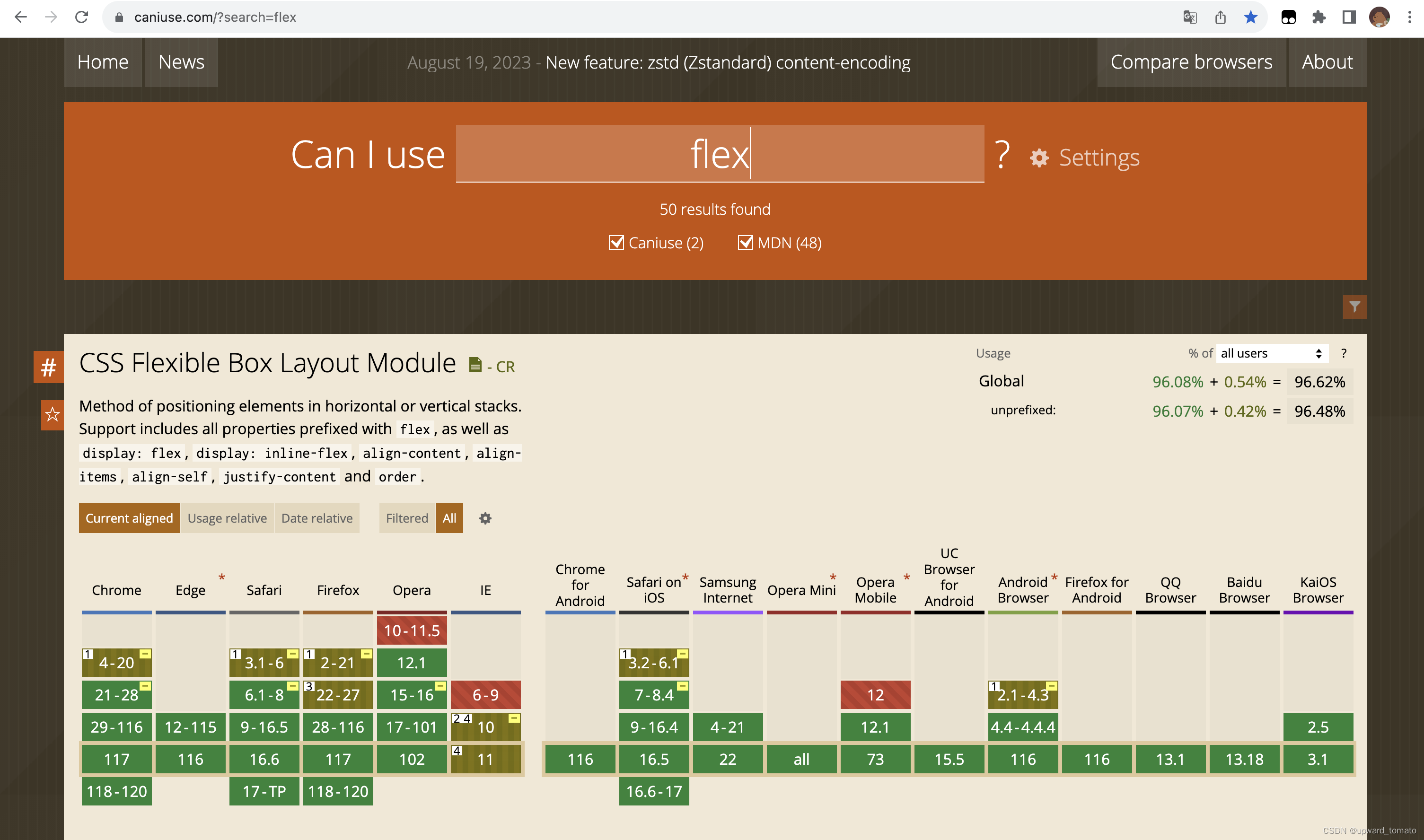
Task: Click the Opera Mini 'all' cell
Action: (801, 759)
